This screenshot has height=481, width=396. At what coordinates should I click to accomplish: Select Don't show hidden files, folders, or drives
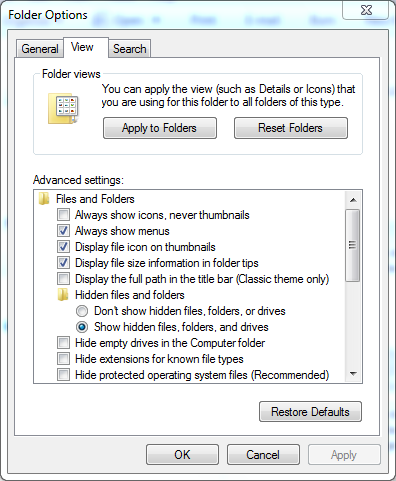82,311
